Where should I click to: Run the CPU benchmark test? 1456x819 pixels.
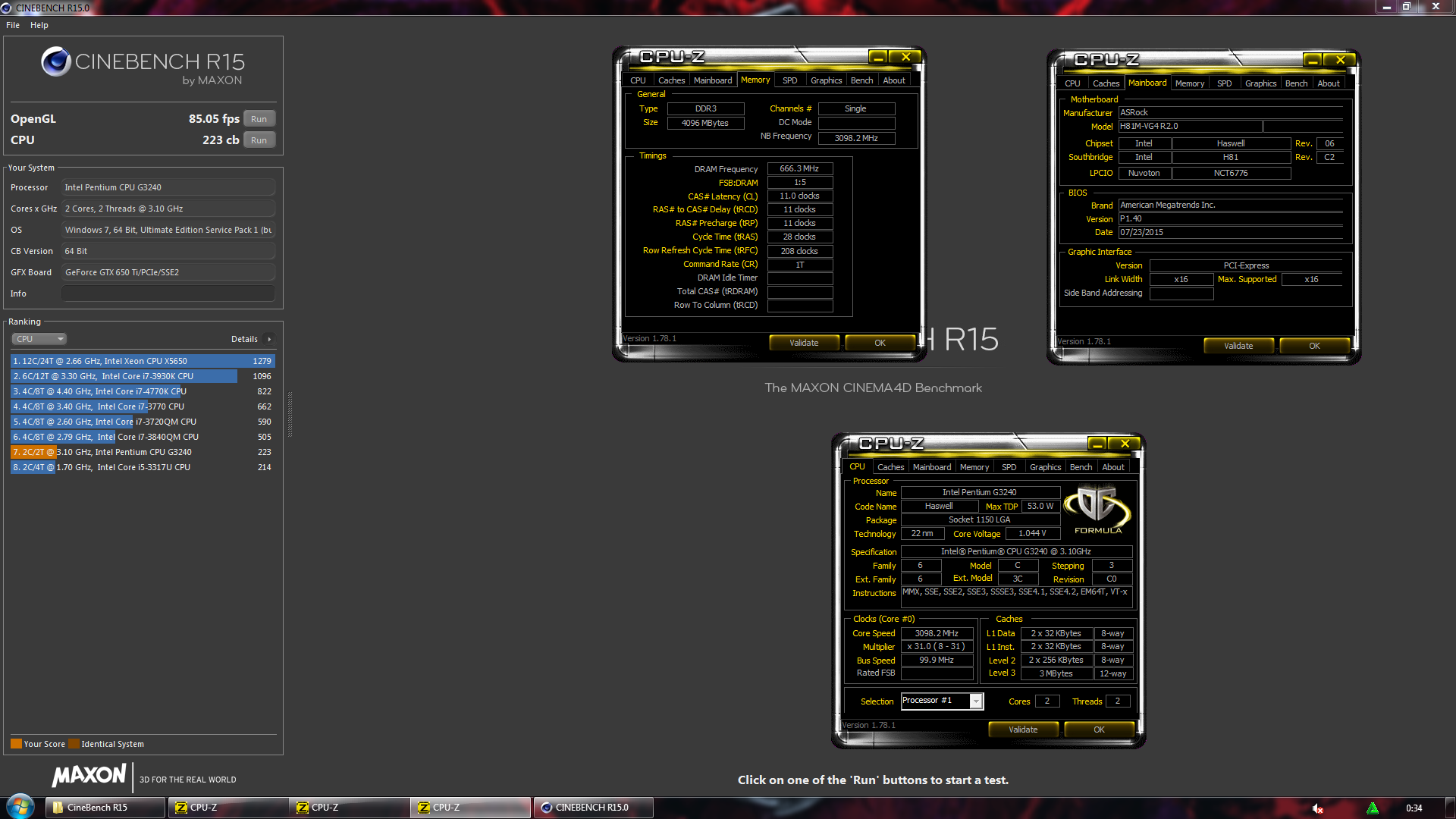259,140
